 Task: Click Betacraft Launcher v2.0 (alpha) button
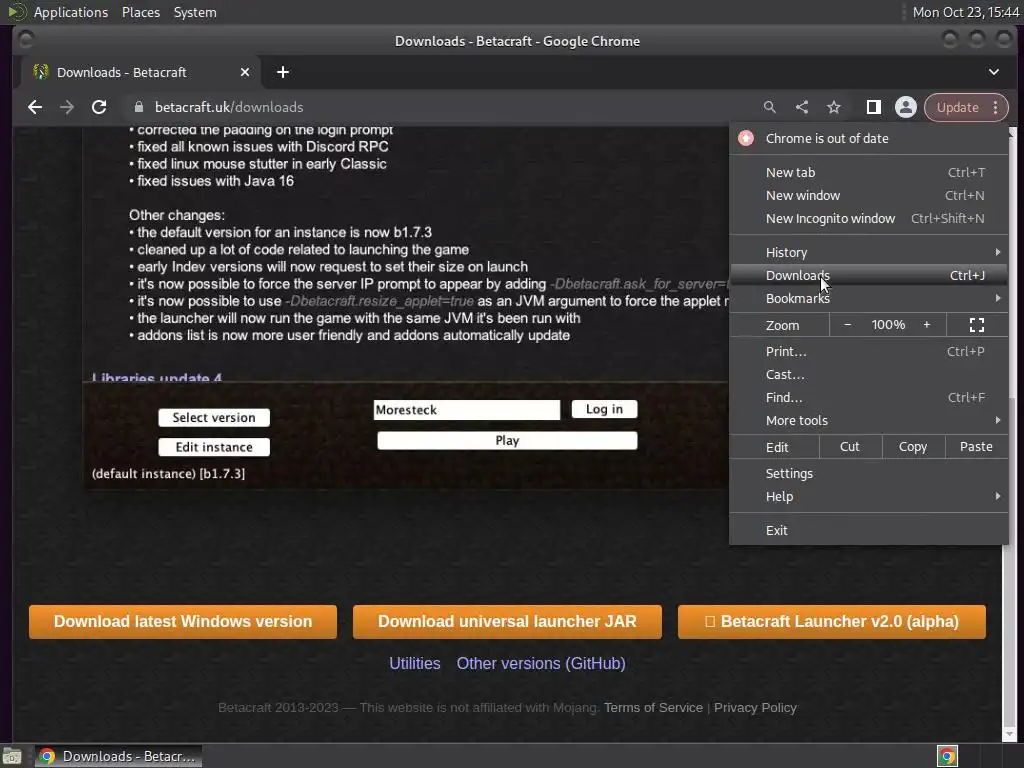(832, 621)
